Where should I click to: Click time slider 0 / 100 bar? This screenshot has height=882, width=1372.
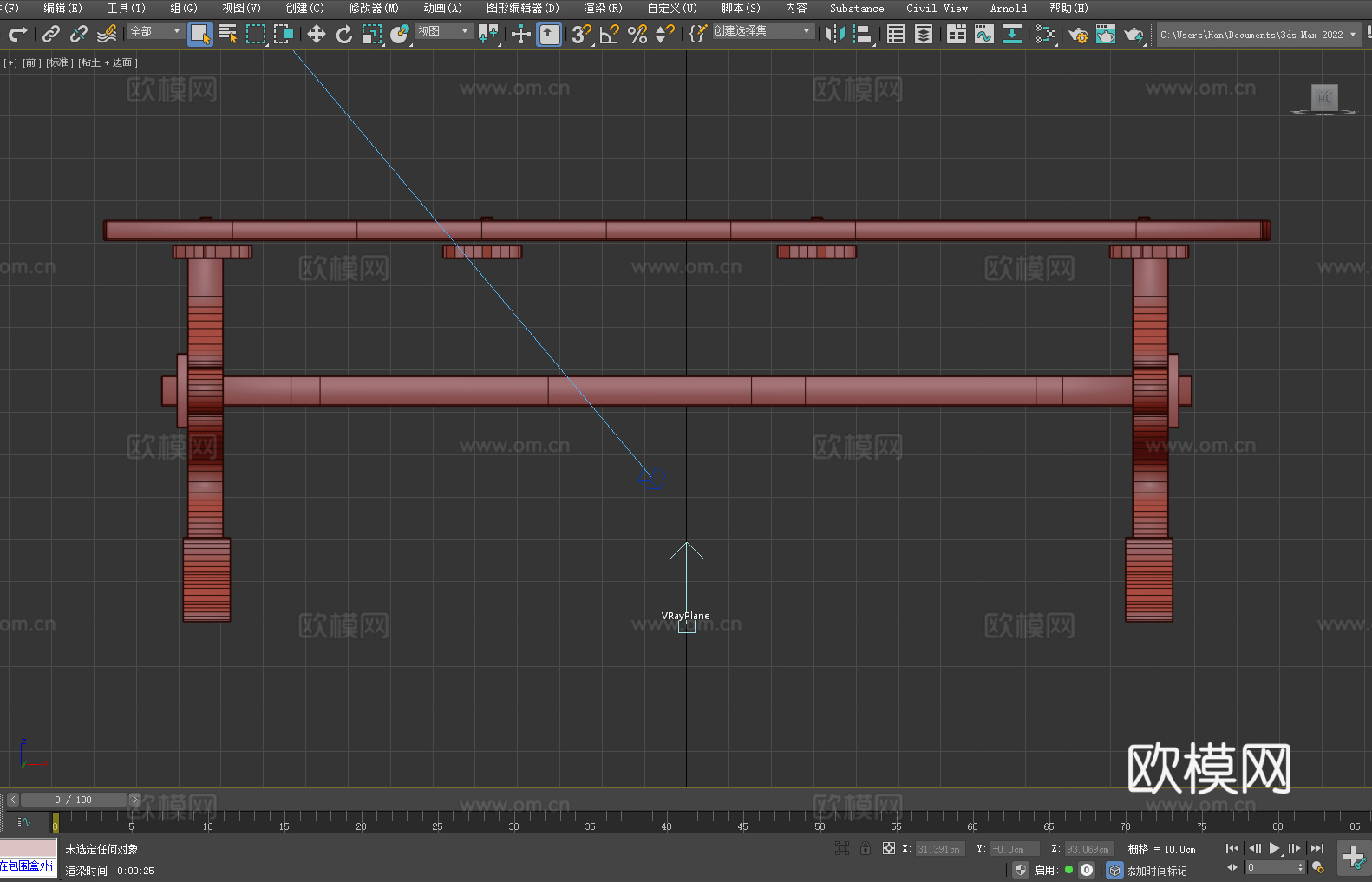coord(75,800)
